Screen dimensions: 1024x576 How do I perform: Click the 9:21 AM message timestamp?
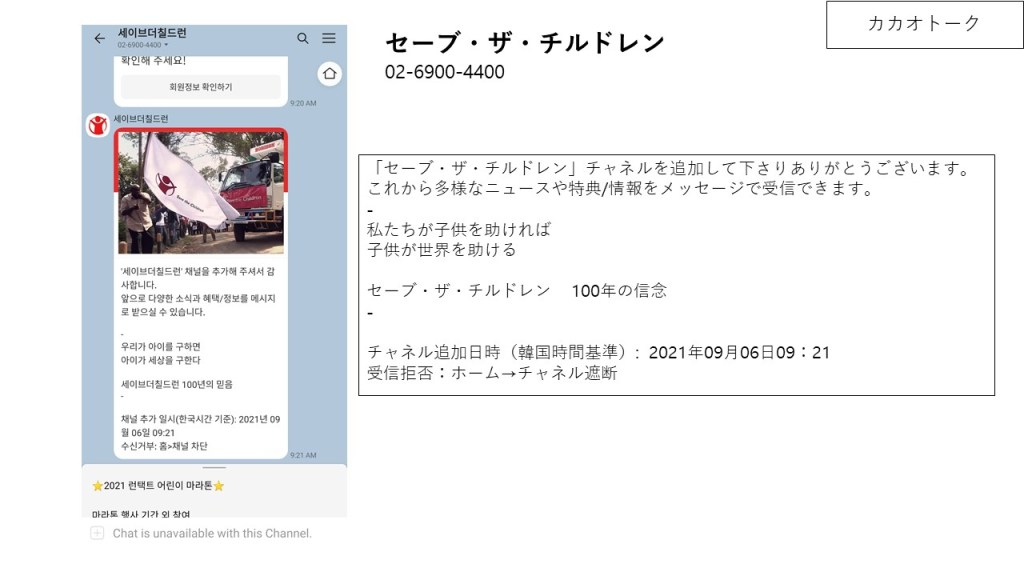click(303, 455)
